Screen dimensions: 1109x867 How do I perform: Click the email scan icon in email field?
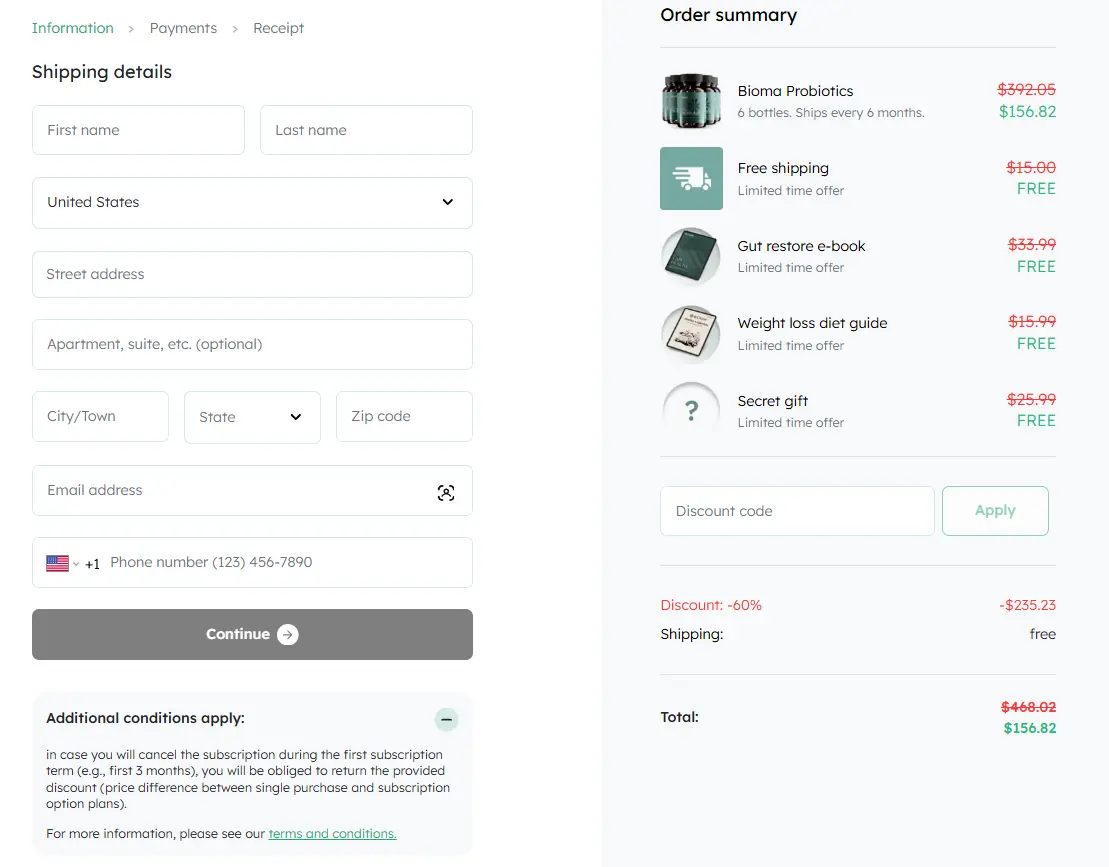pos(446,492)
